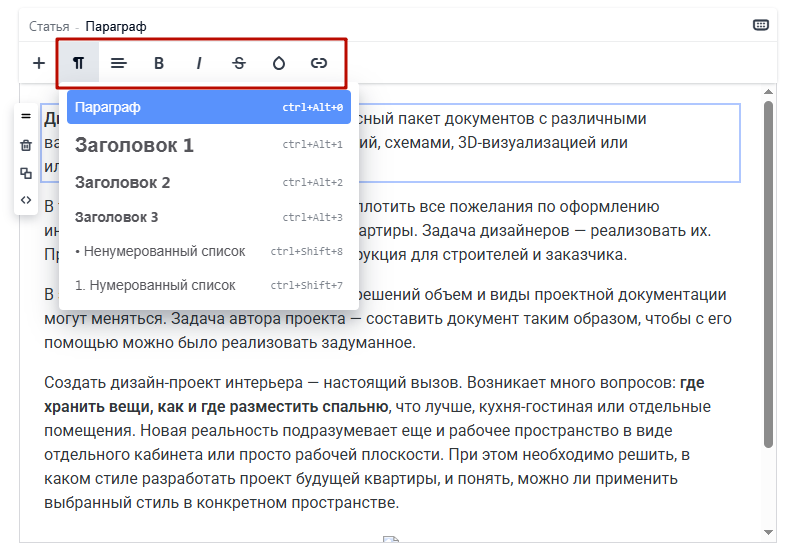Click the HTML code view icon
This screenshot has height=558, width=789.
(x=26, y=200)
